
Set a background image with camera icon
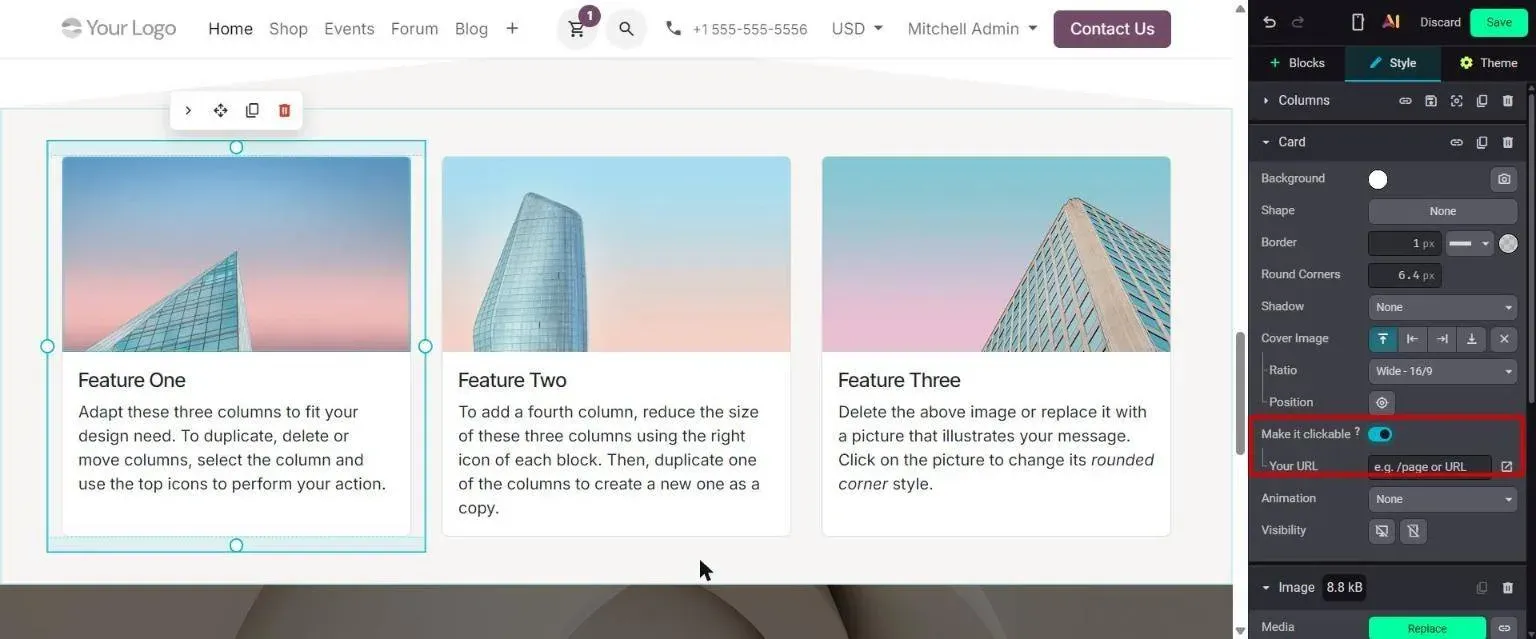[x=1504, y=179]
